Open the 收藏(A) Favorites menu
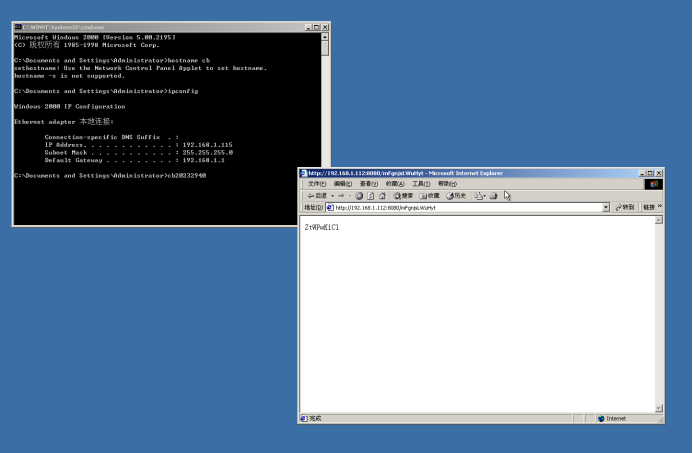Viewport: 693px width, 453px height. (395, 184)
